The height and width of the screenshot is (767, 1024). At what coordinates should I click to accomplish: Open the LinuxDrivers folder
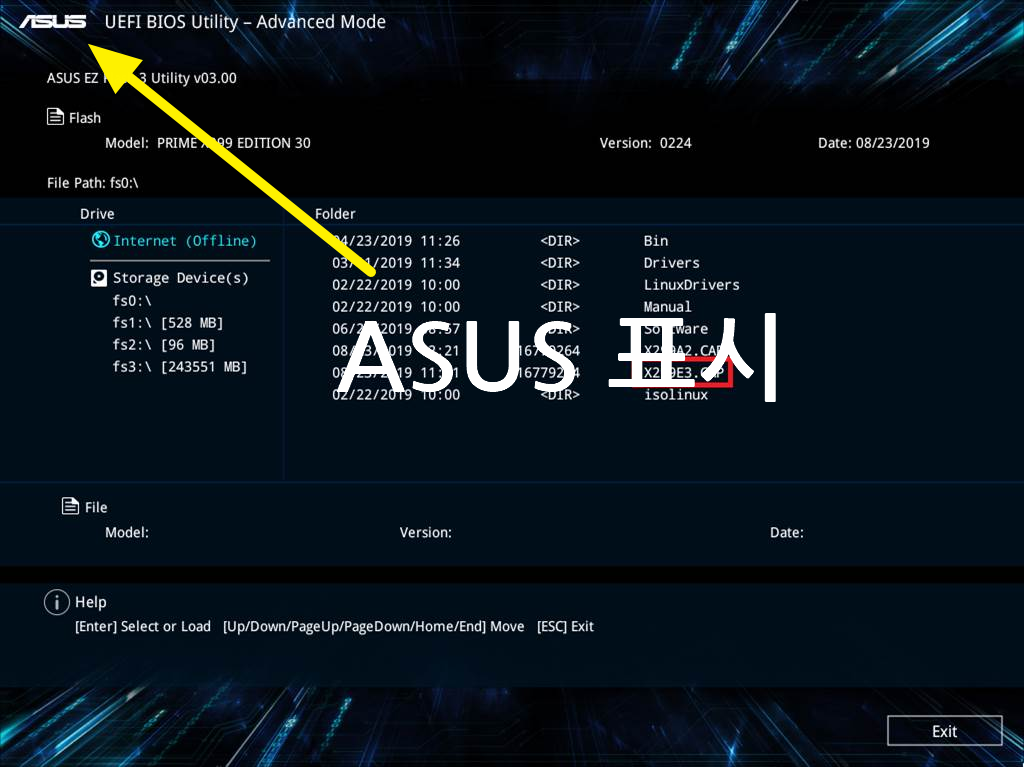(690, 284)
